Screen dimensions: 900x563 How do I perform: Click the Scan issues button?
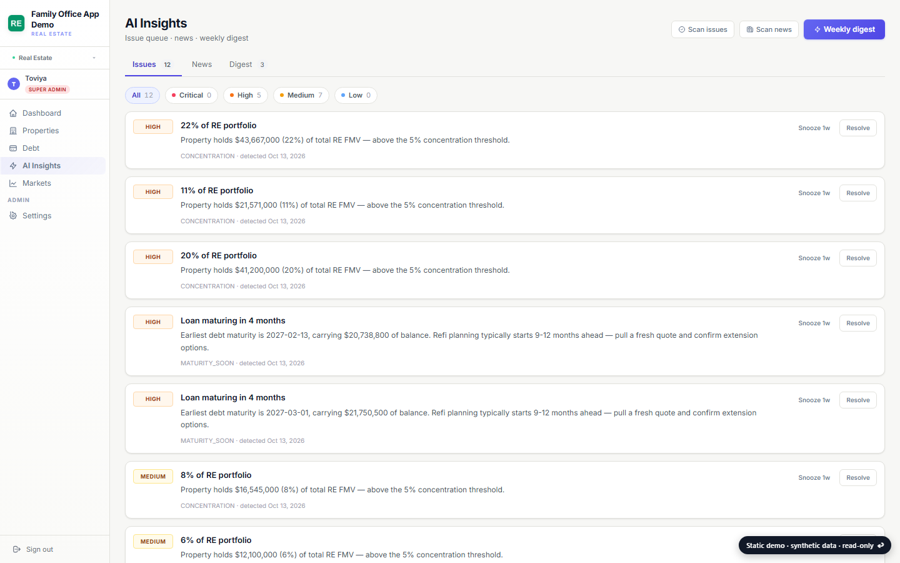[703, 29]
